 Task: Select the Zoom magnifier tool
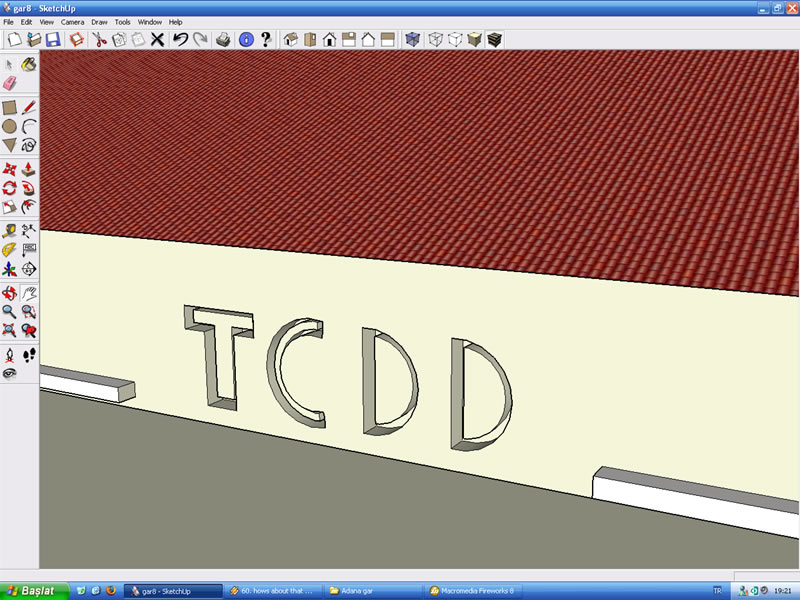9,312
